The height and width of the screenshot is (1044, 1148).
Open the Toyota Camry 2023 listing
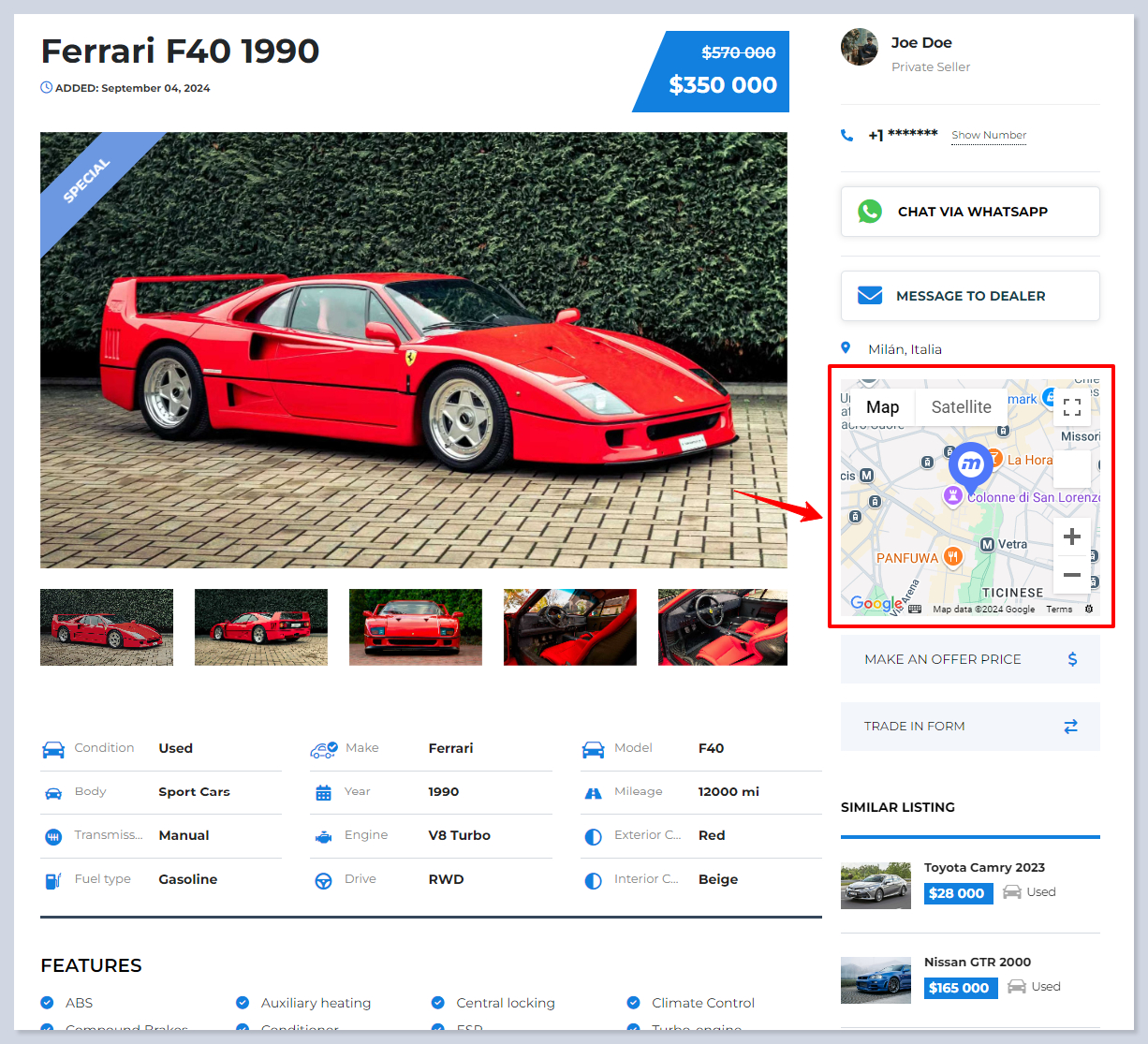tap(984, 868)
